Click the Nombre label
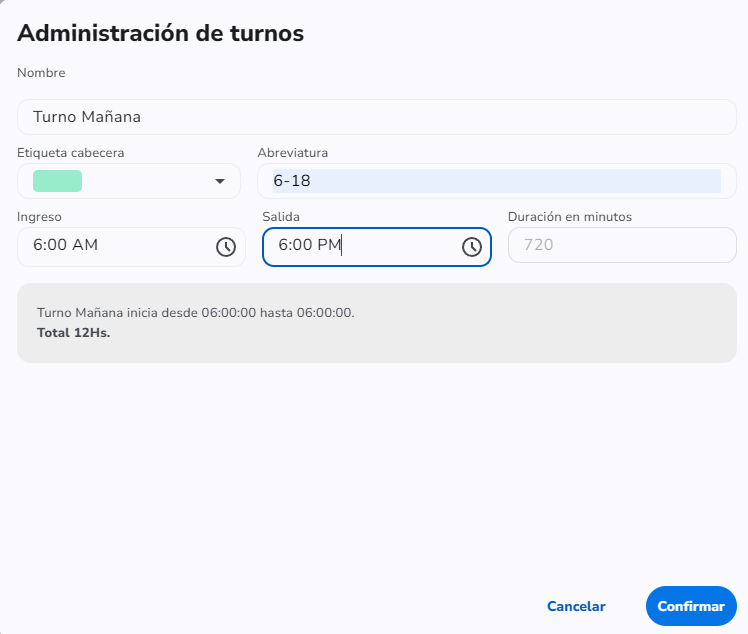Viewport: 748px width, 634px height. click(41, 73)
